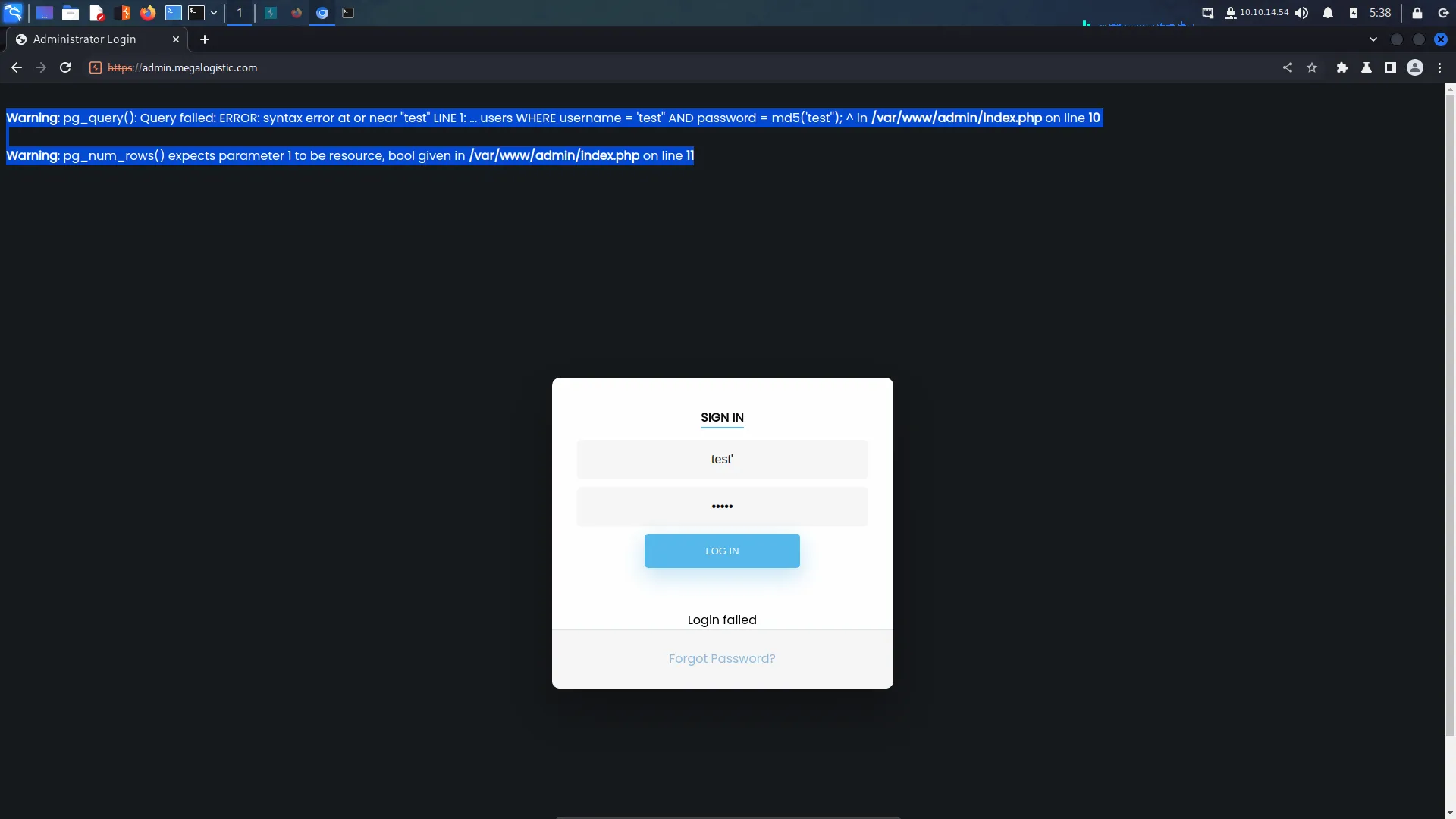This screenshot has height=819, width=1456.
Task: Select the Administrator Login tab
Action: point(96,39)
